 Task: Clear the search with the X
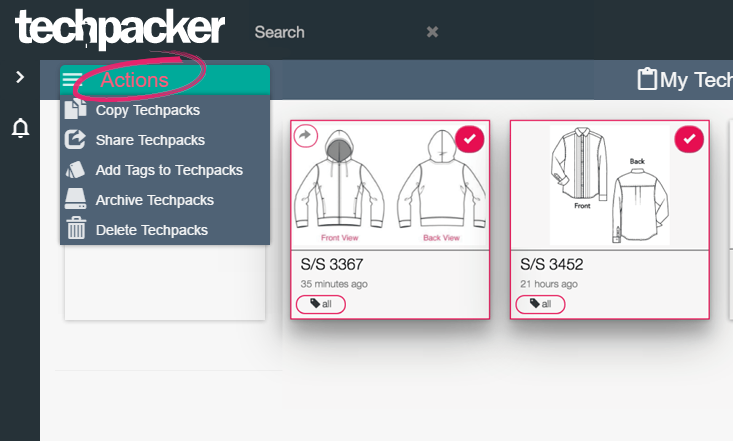432,32
